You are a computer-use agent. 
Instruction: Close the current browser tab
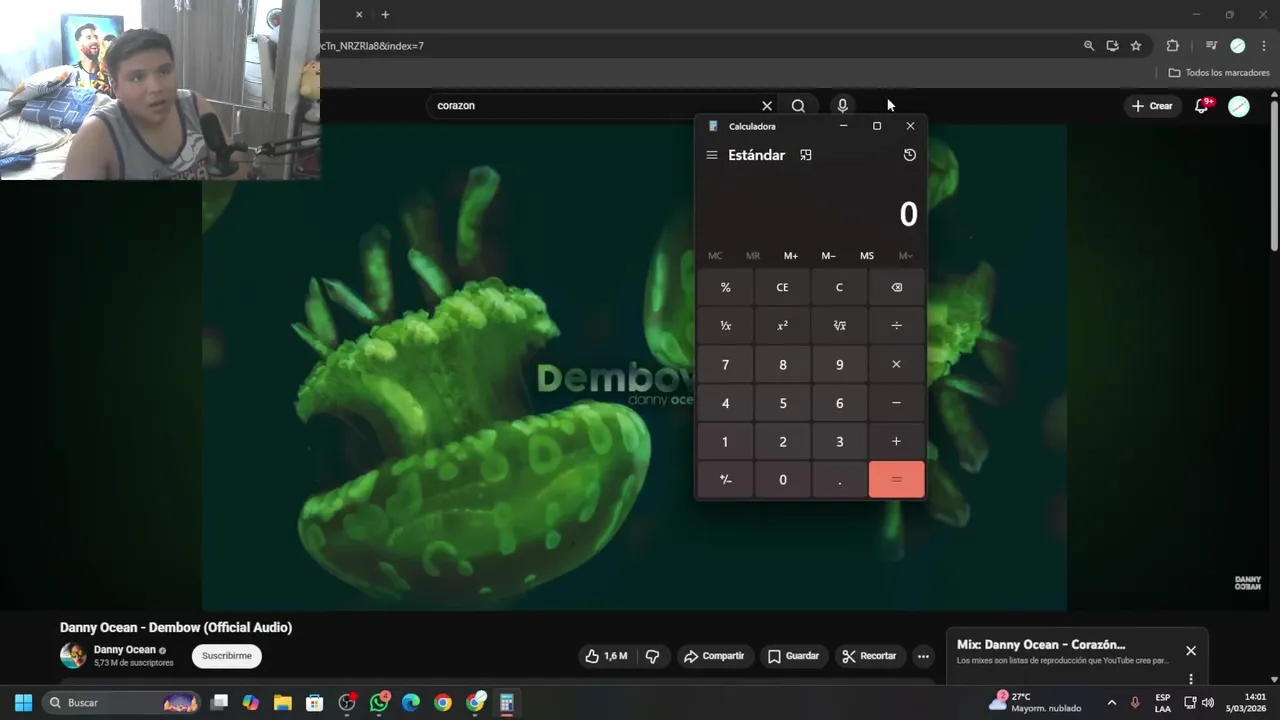(359, 15)
